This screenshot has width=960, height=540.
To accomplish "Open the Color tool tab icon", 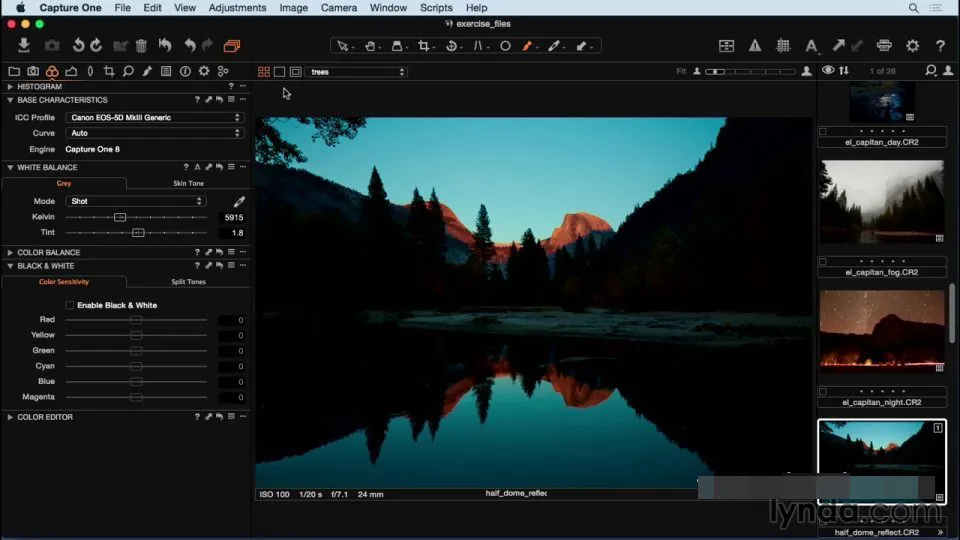I will click(x=52, y=72).
